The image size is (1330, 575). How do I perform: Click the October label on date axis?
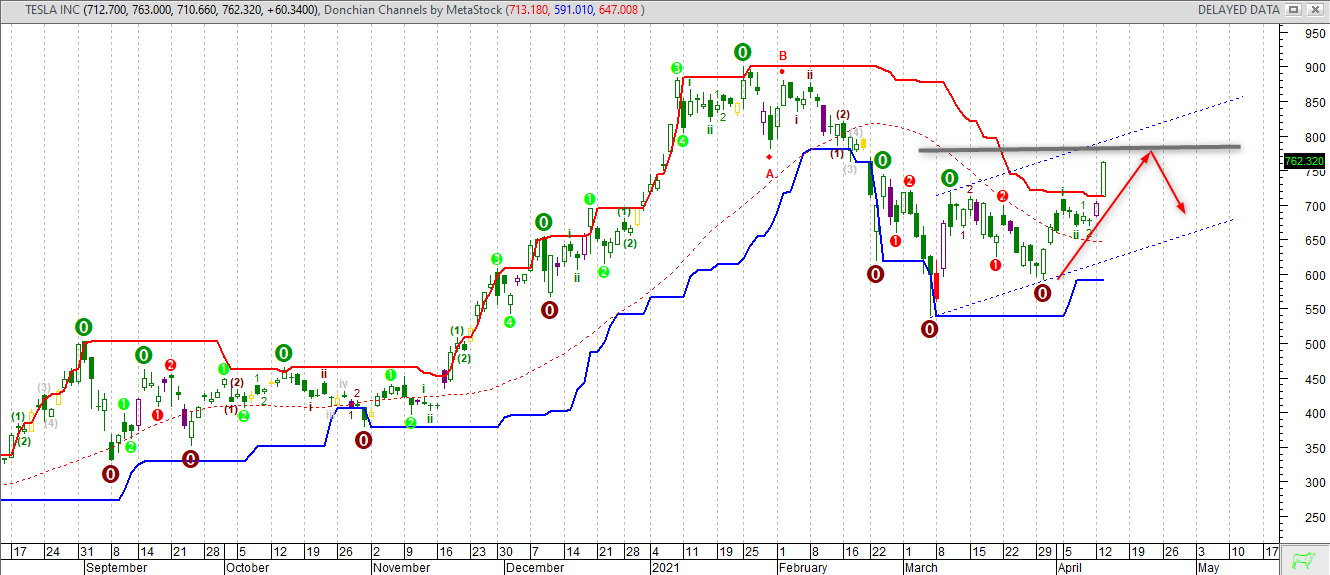[x=247, y=567]
